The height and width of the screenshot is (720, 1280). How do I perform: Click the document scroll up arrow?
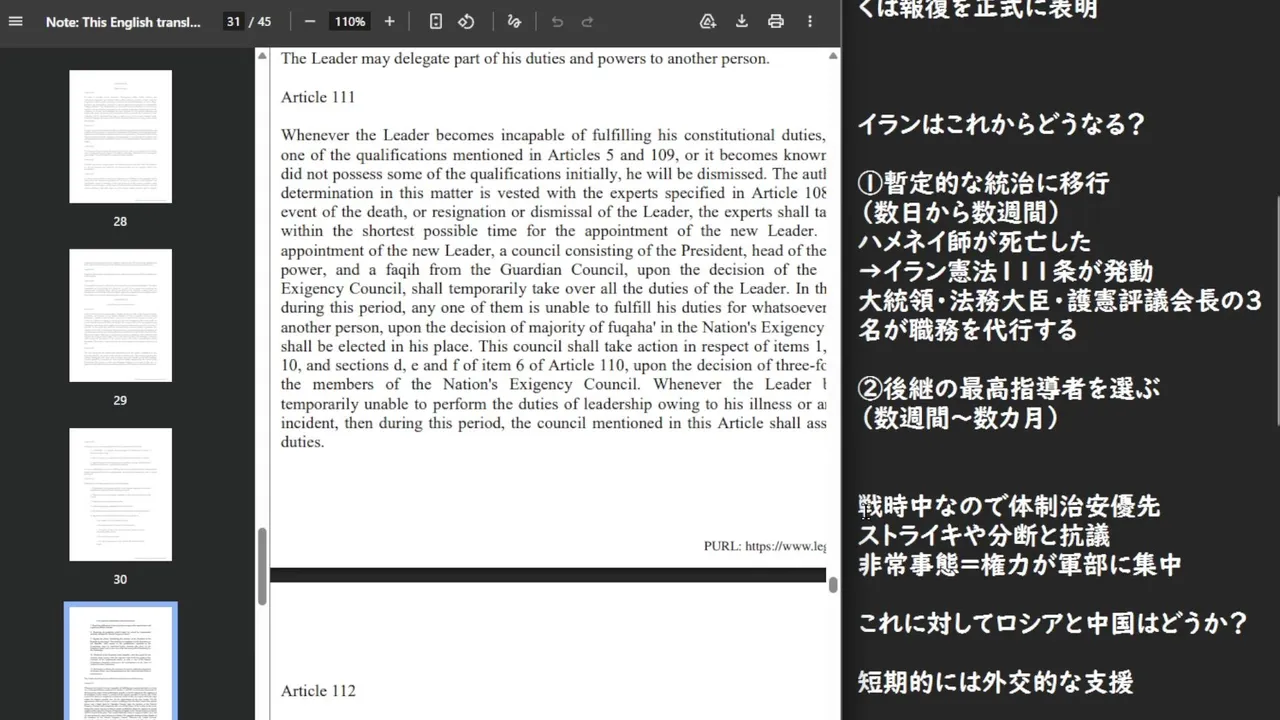click(x=833, y=56)
